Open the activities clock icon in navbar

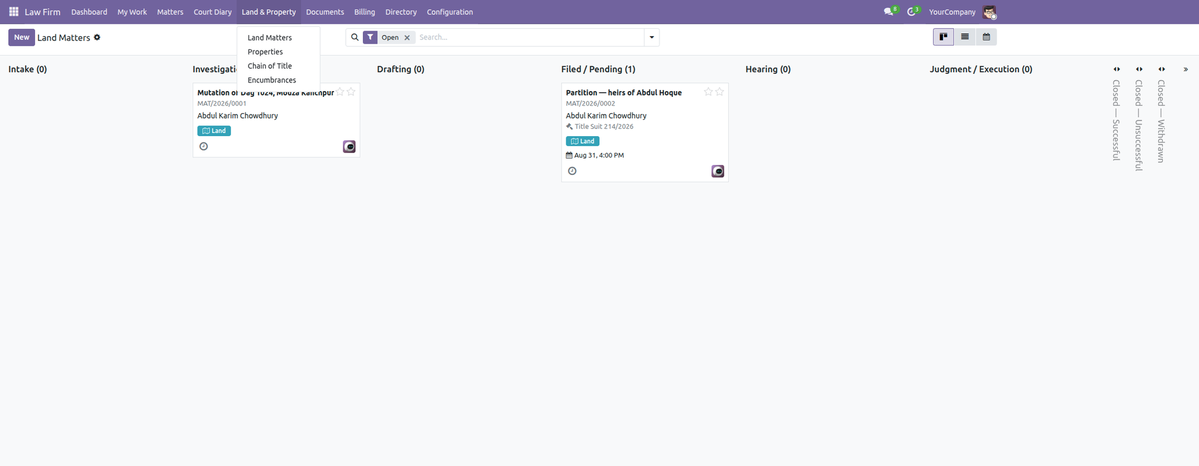[911, 12]
